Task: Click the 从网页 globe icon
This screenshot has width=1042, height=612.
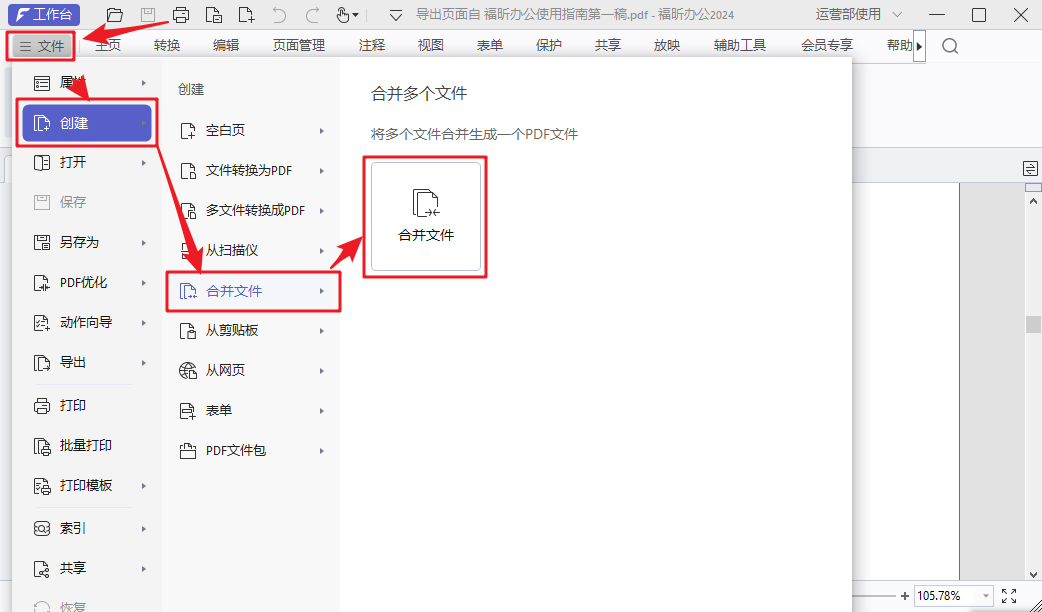Action: coord(188,371)
